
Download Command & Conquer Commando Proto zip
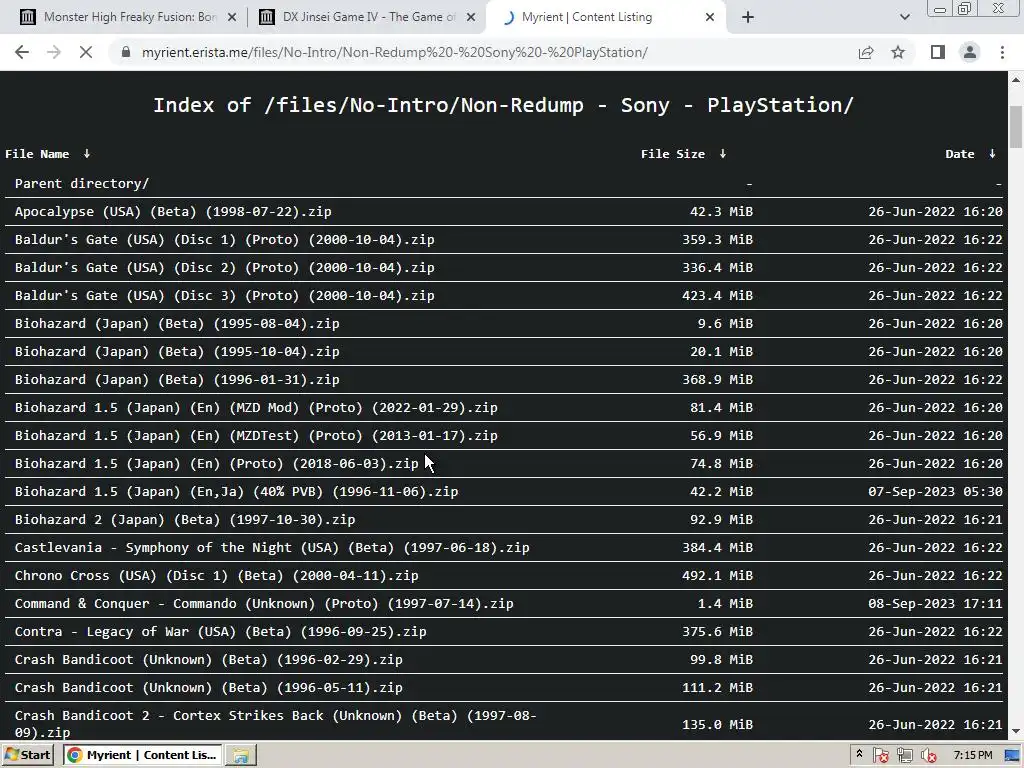[264, 604]
